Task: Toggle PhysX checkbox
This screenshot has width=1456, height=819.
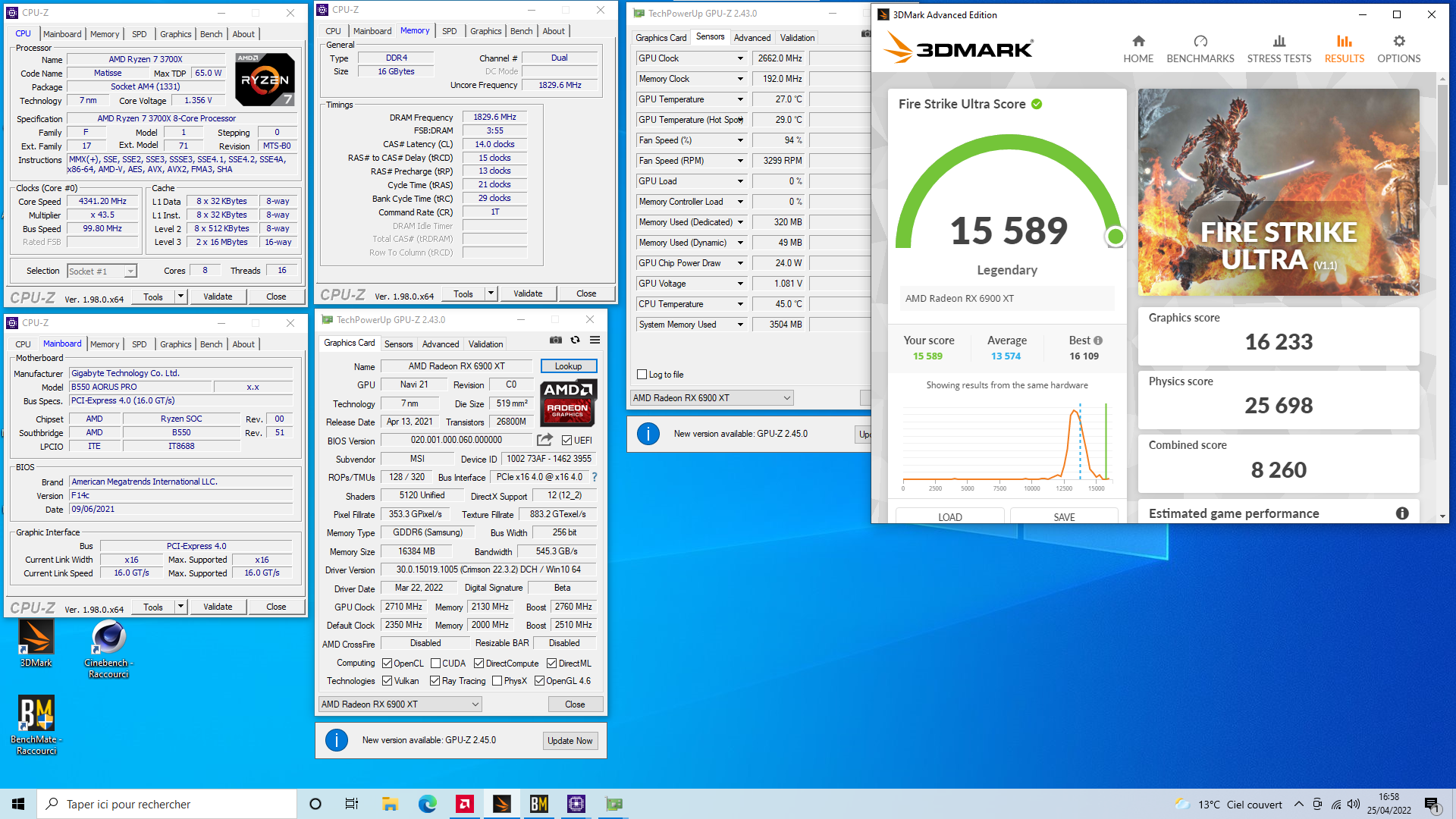Action: [x=497, y=681]
